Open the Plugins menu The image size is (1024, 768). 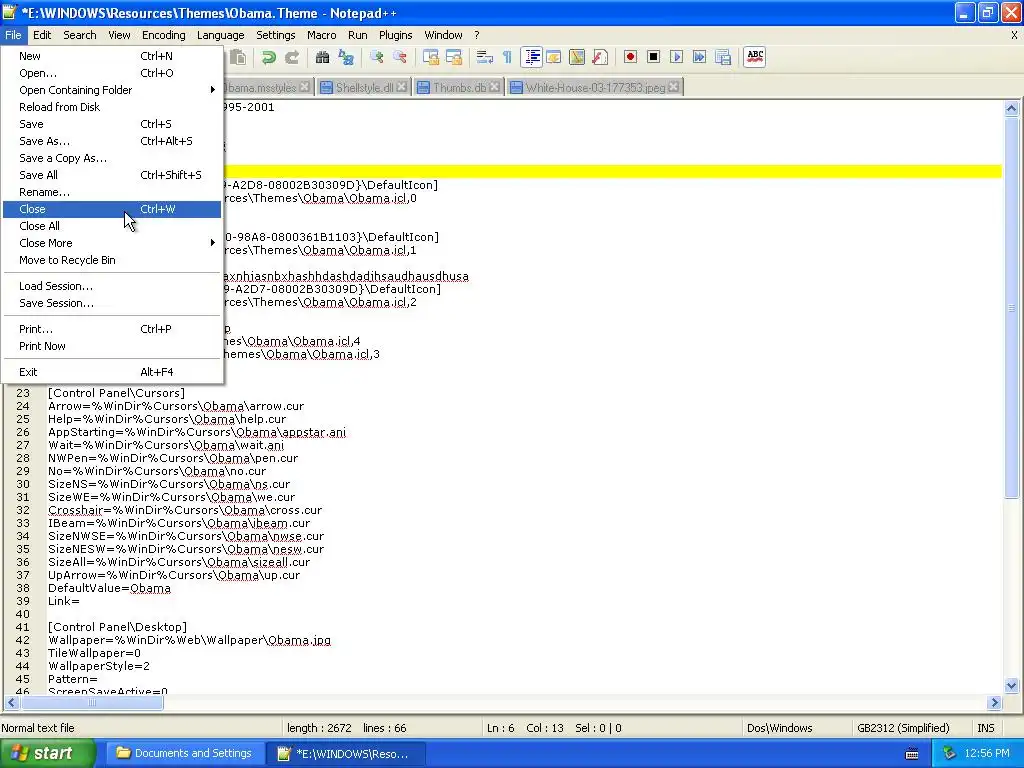pyautogui.click(x=395, y=35)
